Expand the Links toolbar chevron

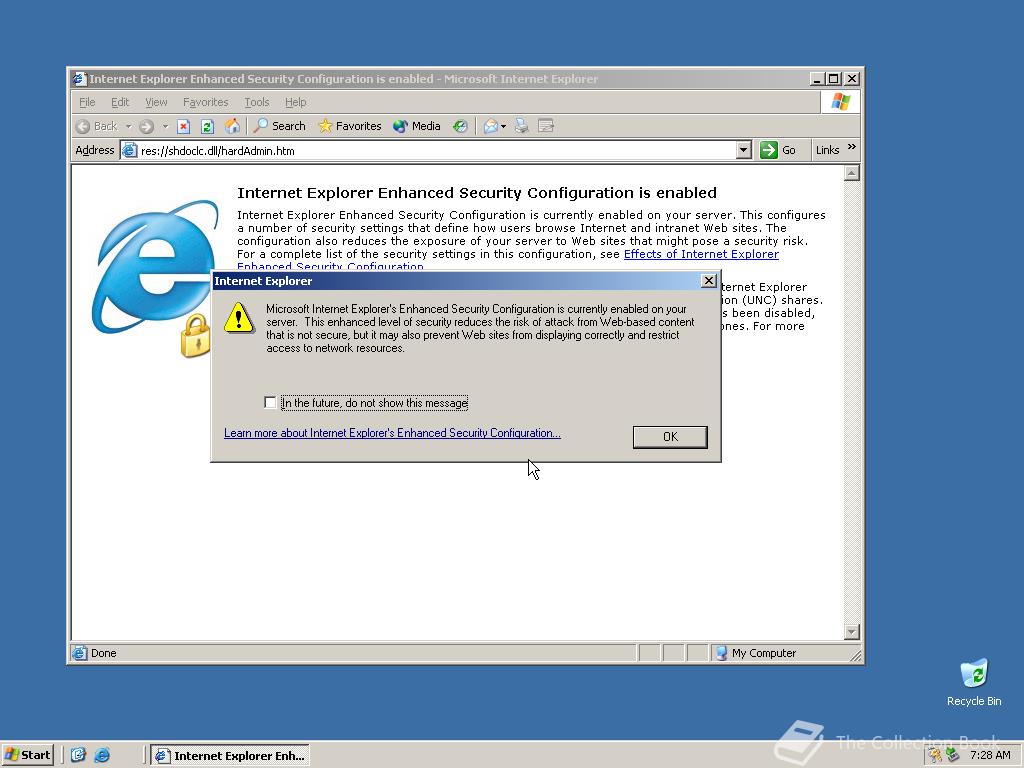click(852, 148)
